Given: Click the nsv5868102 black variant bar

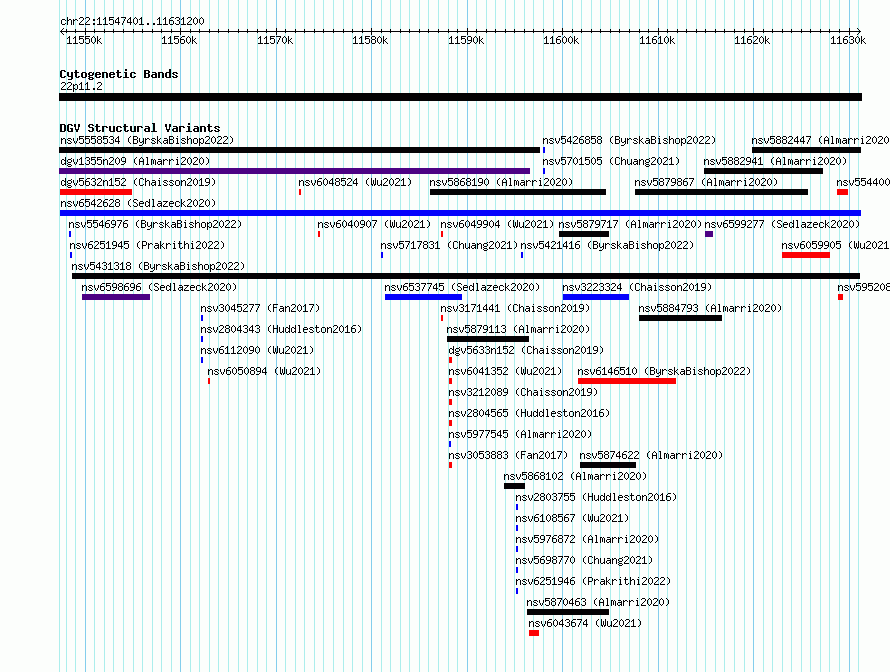Looking at the screenshot, I should [x=514, y=486].
